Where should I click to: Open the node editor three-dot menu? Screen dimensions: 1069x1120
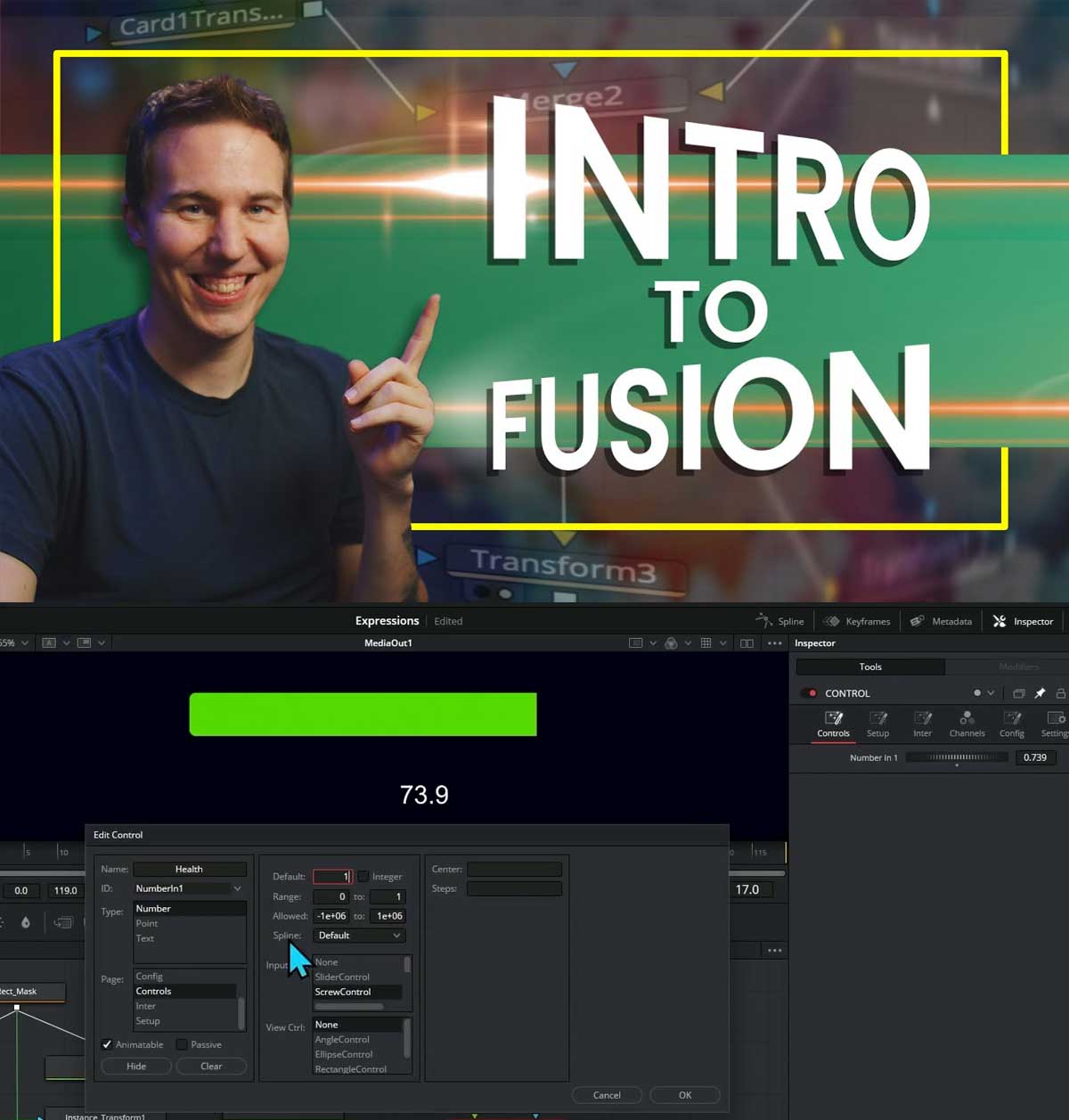[774, 951]
